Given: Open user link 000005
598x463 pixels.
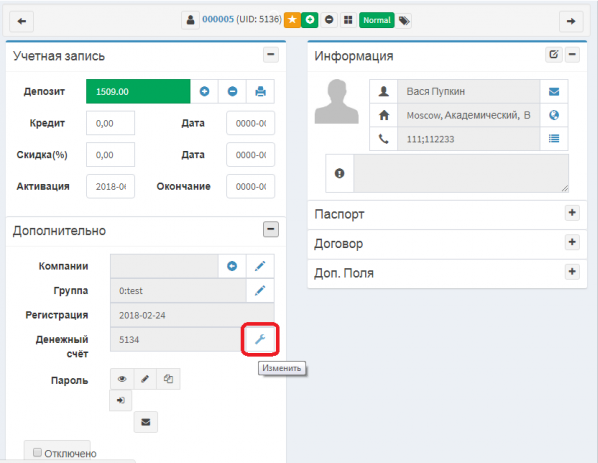Looking at the screenshot, I should pyautogui.click(x=218, y=19).
